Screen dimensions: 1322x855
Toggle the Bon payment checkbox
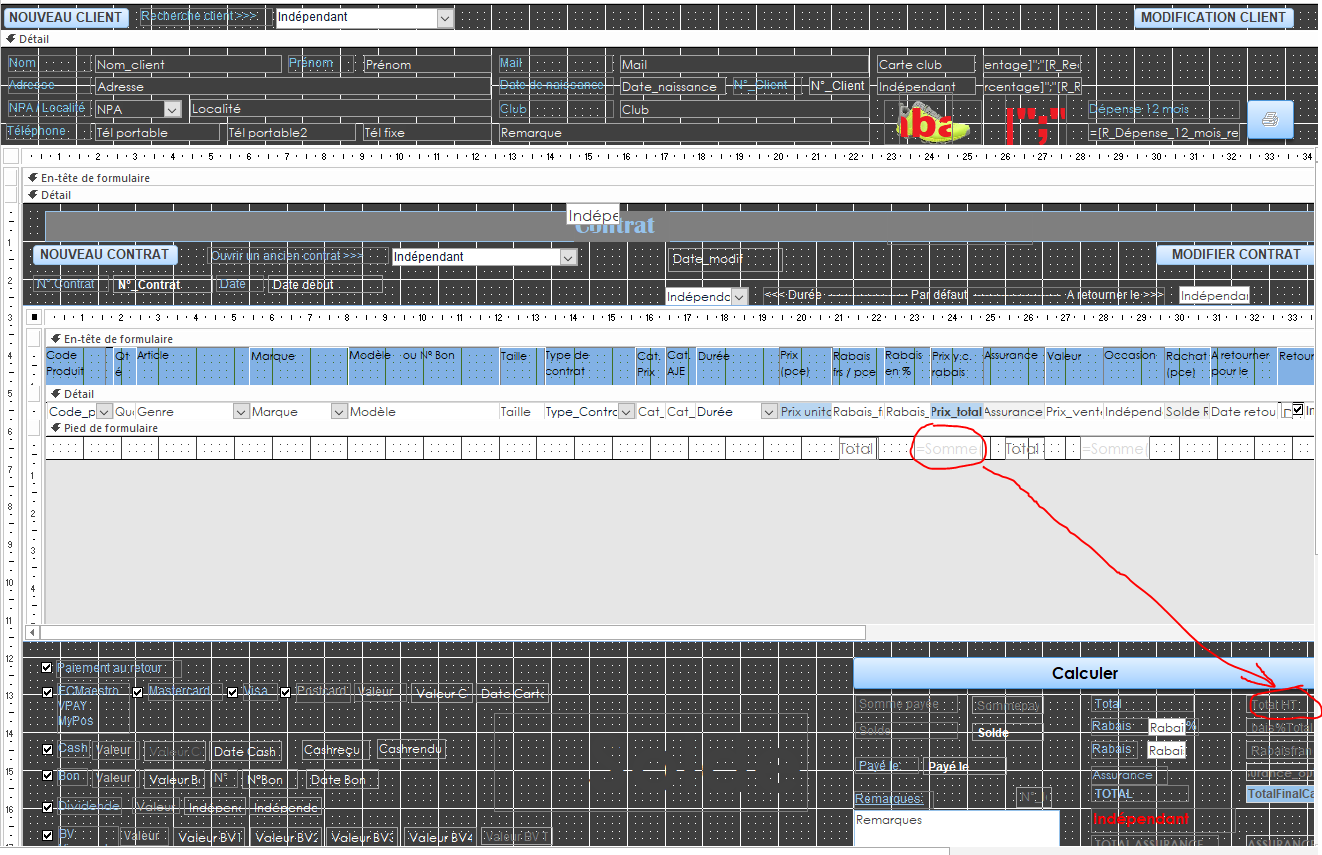click(47, 777)
